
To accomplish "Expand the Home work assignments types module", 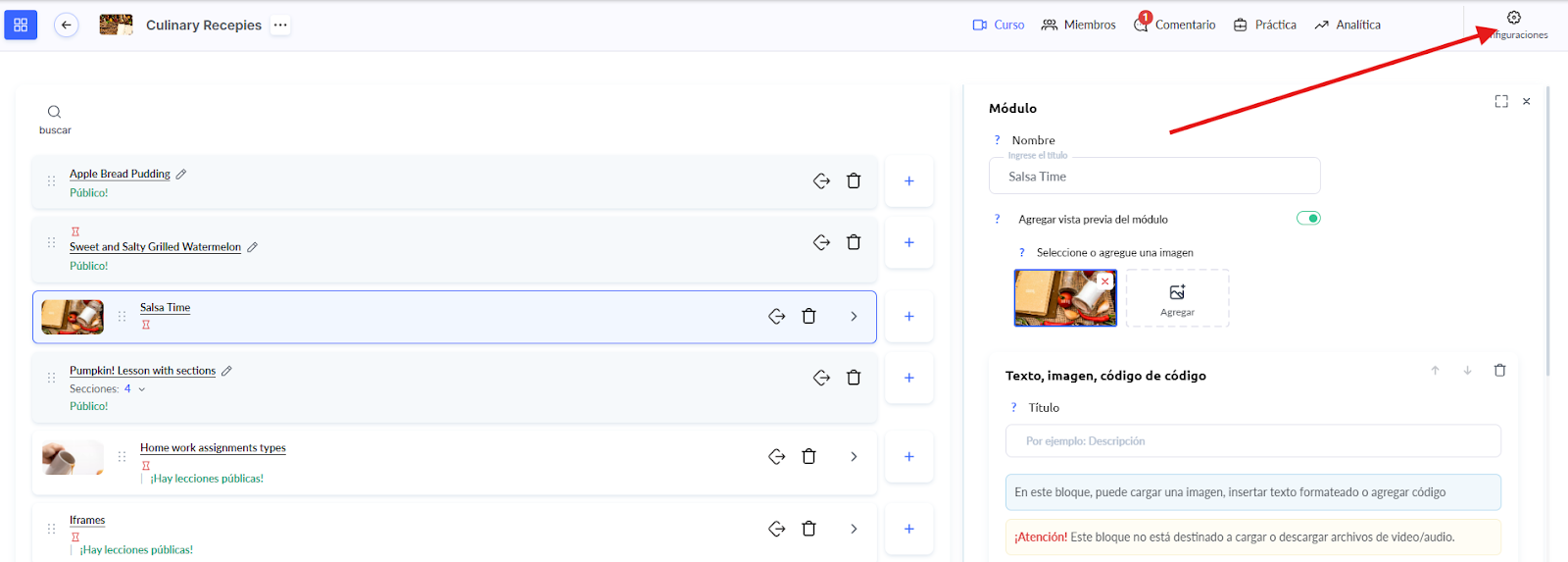I will point(854,457).
